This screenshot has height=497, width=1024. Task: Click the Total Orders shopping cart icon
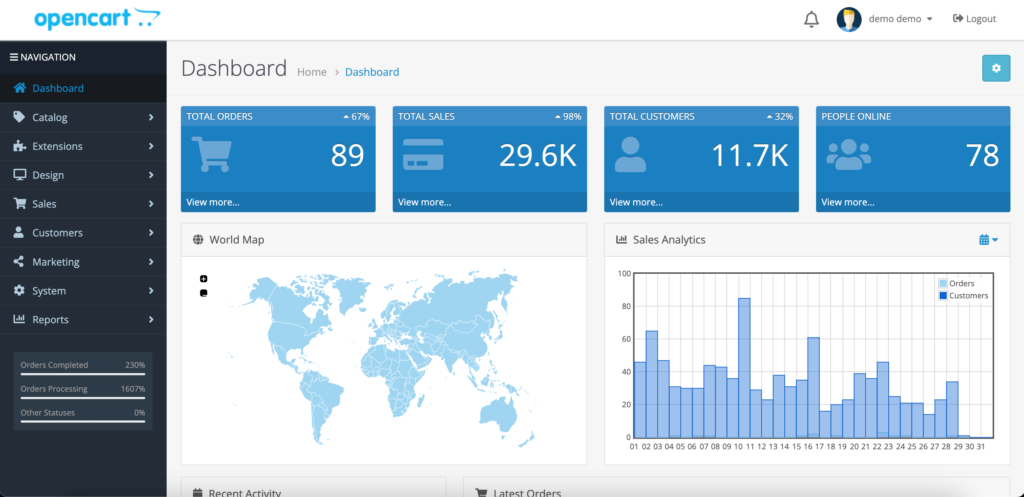coord(211,155)
